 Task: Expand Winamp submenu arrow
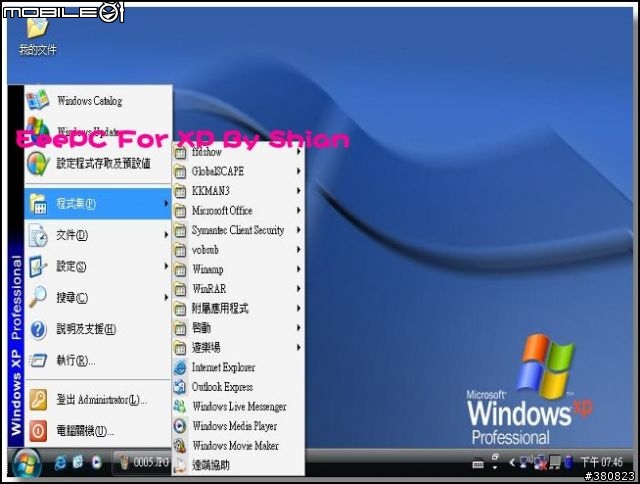click(298, 269)
